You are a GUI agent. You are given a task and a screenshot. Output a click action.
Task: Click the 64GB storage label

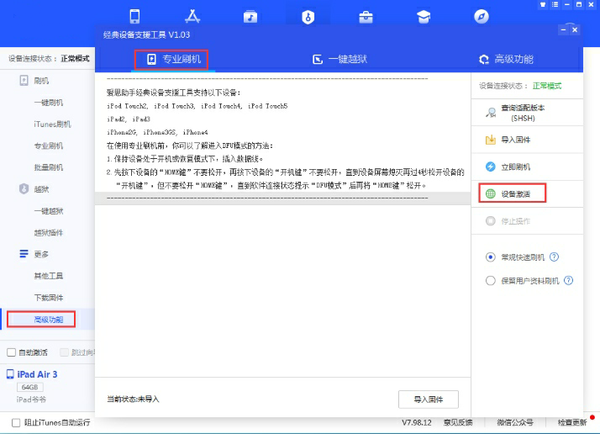click(30, 387)
